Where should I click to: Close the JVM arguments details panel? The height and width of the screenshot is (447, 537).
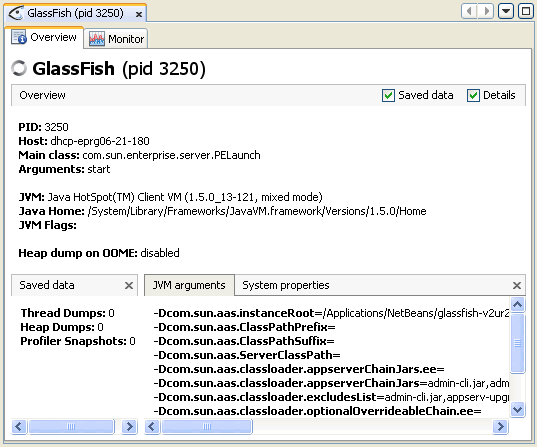(x=517, y=285)
